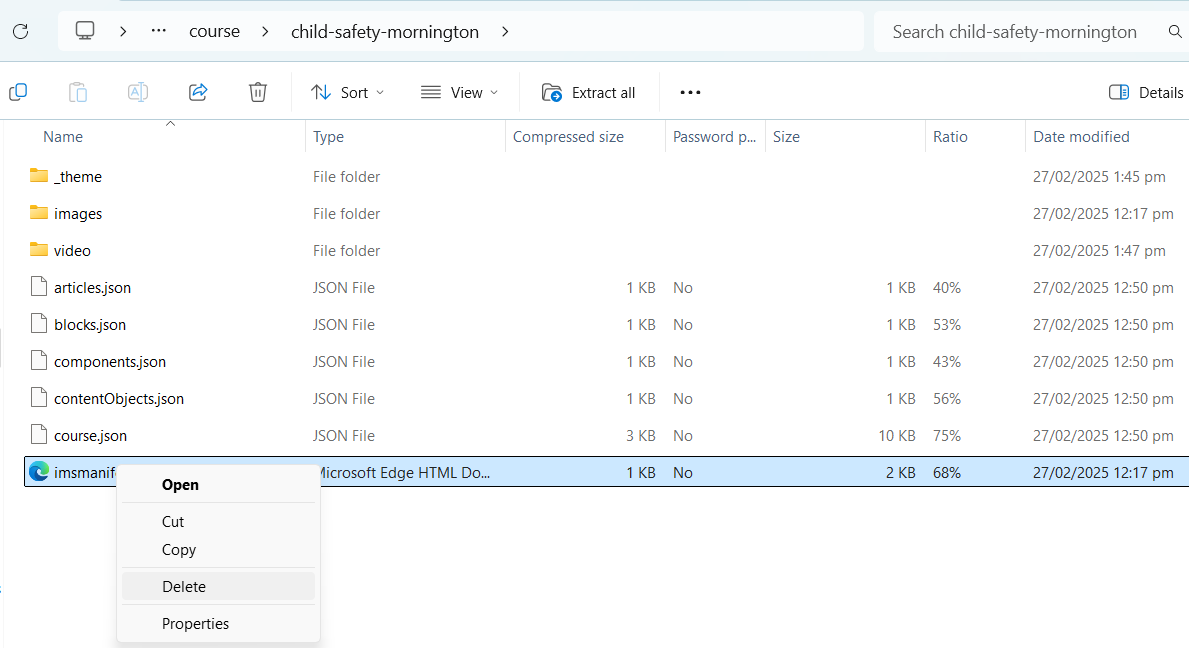Viewport: 1189px width, 648px height.
Task: Click the File folder type of images
Action: click(x=347, y=214)
